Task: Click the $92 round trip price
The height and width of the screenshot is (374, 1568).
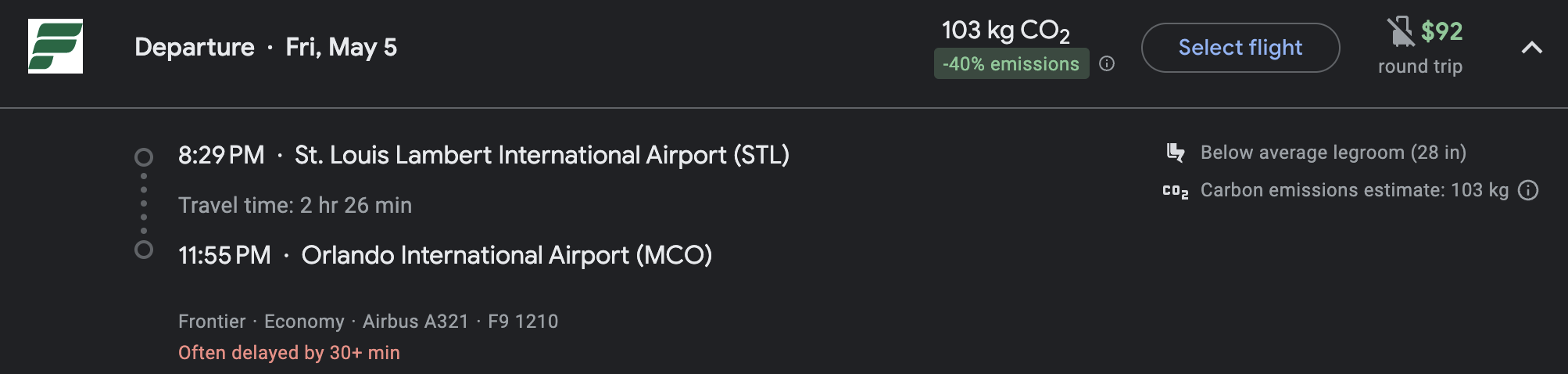Action: tap(1441, 31)
